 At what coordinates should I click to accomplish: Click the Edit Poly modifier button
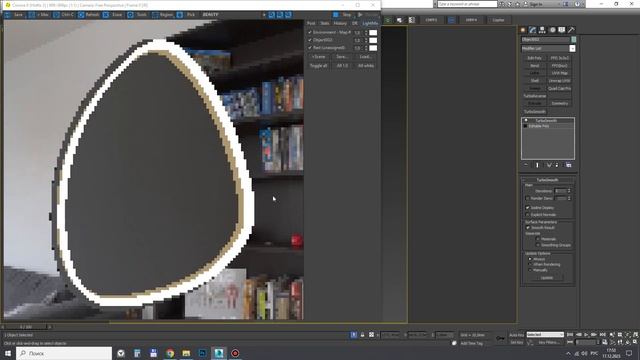click(534, 58)
